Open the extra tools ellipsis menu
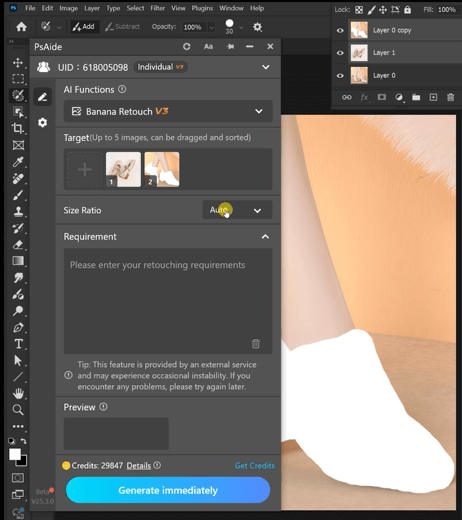 [18, 426]
